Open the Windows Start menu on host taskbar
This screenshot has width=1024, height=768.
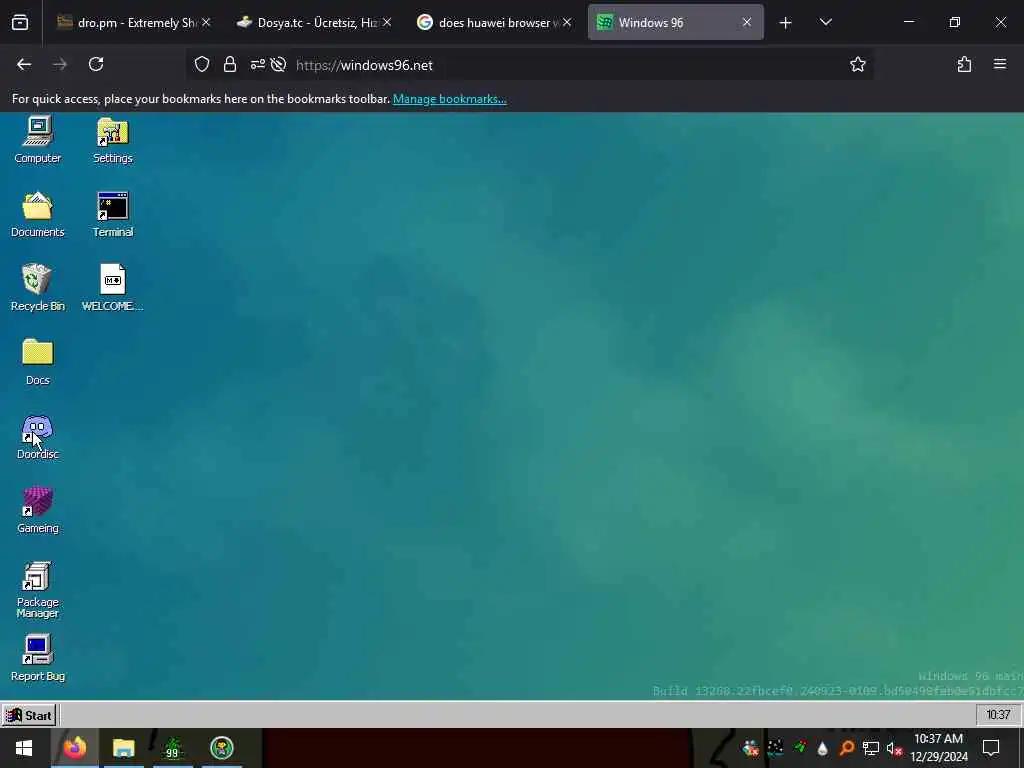pyautogui.click(x=24, y=748)
